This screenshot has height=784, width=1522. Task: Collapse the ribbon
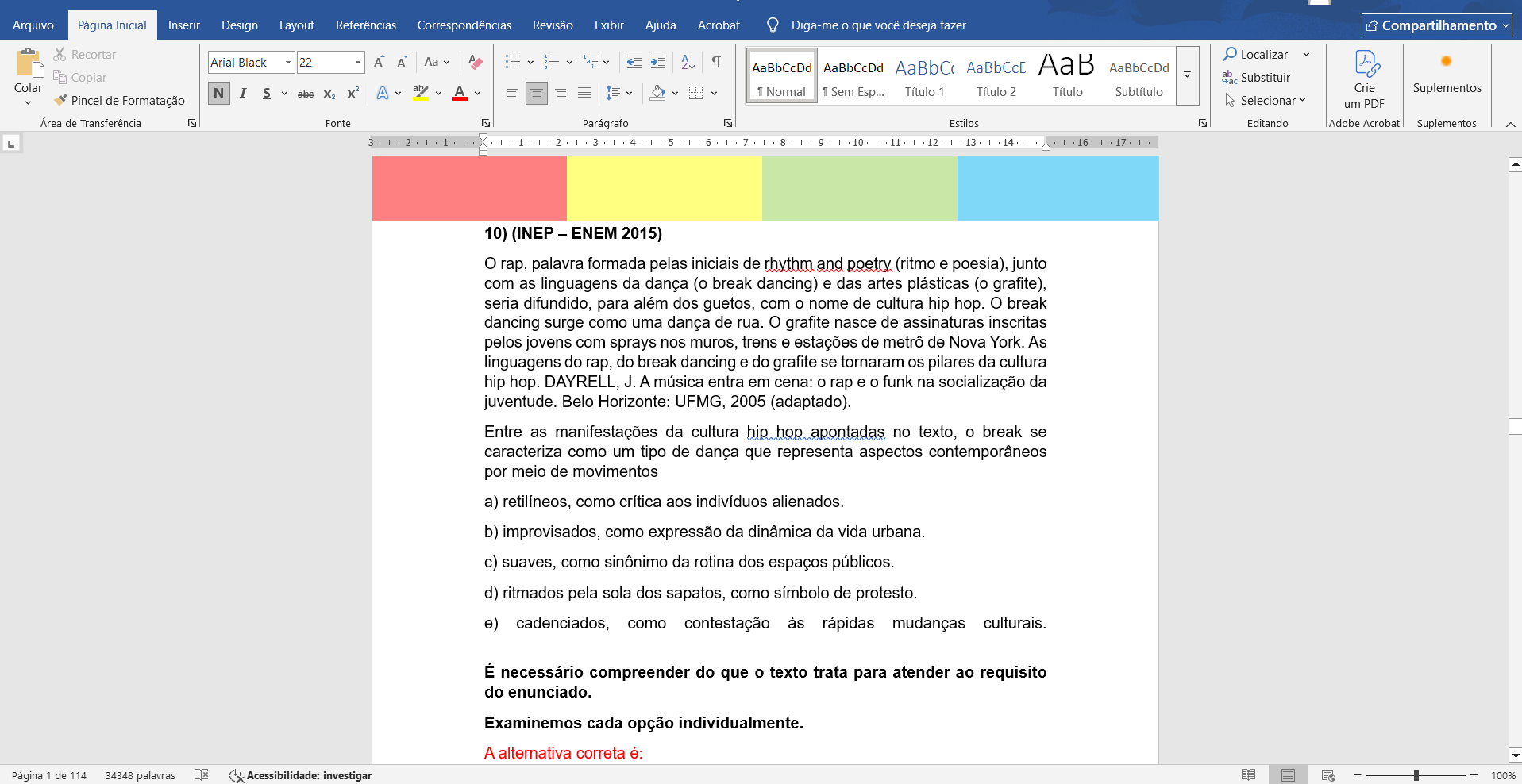[1510, 124]
